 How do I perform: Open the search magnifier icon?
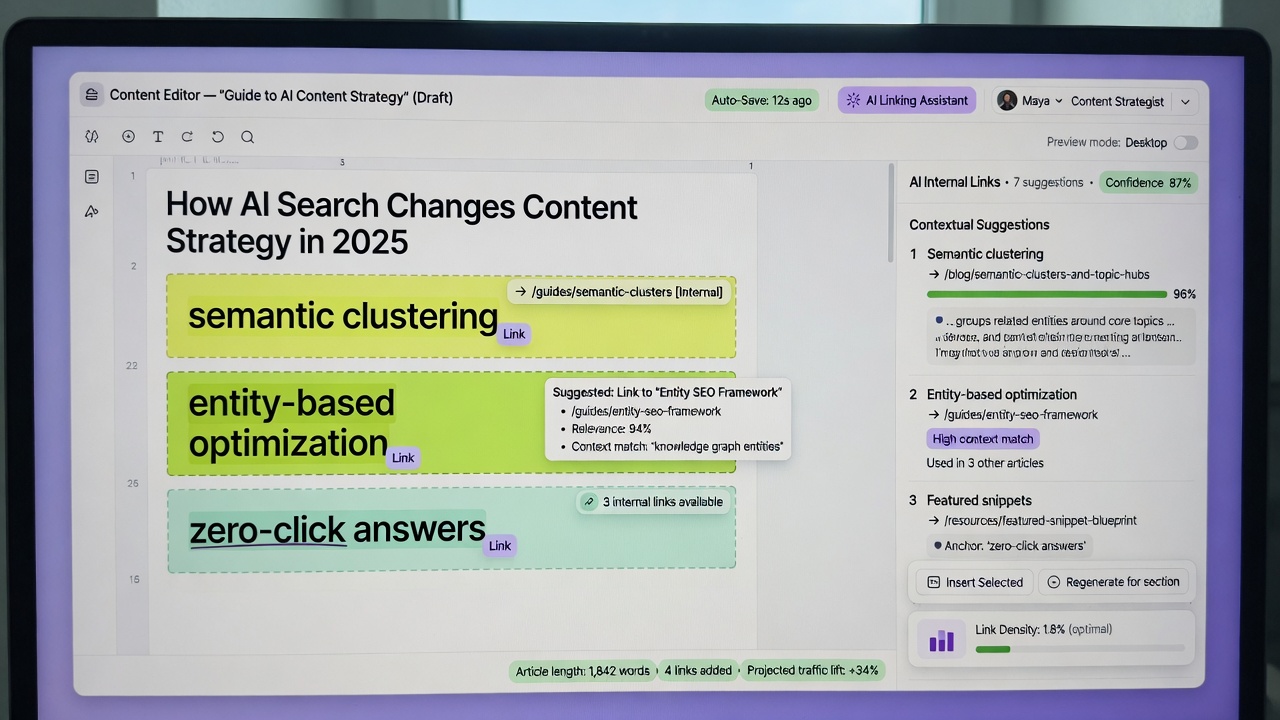point(247,137)
